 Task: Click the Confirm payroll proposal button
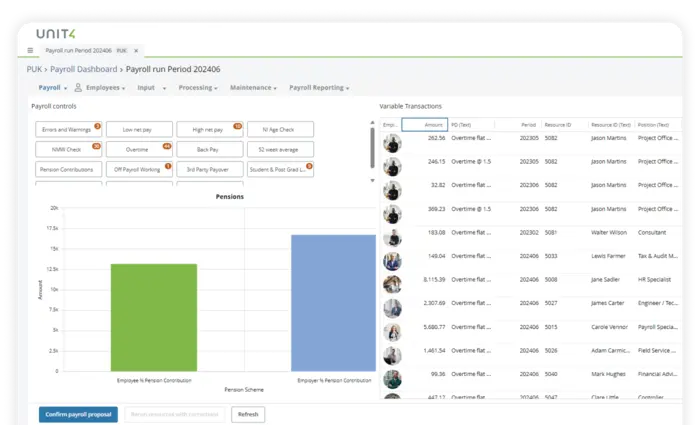[78, 414]
